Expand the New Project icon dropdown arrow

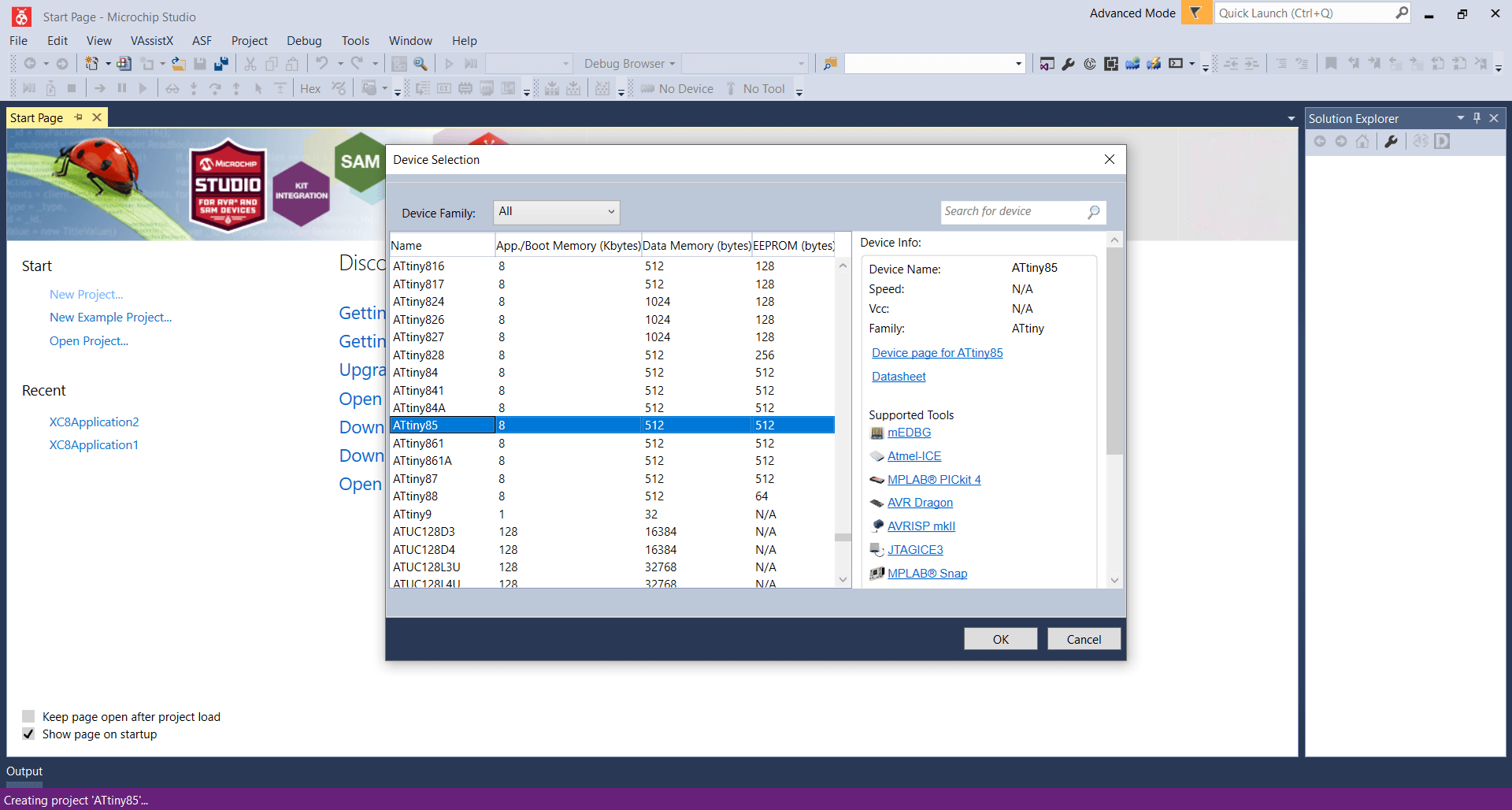(x=108, y=64)
